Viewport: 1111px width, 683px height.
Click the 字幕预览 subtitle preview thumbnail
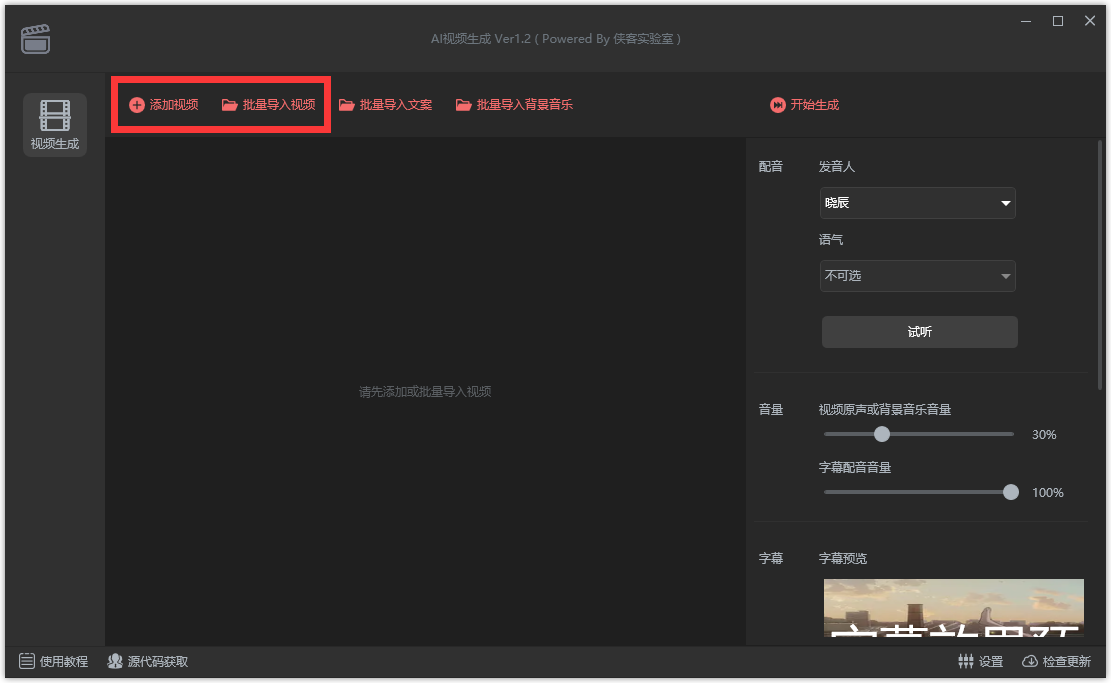(x=953, y=610)
